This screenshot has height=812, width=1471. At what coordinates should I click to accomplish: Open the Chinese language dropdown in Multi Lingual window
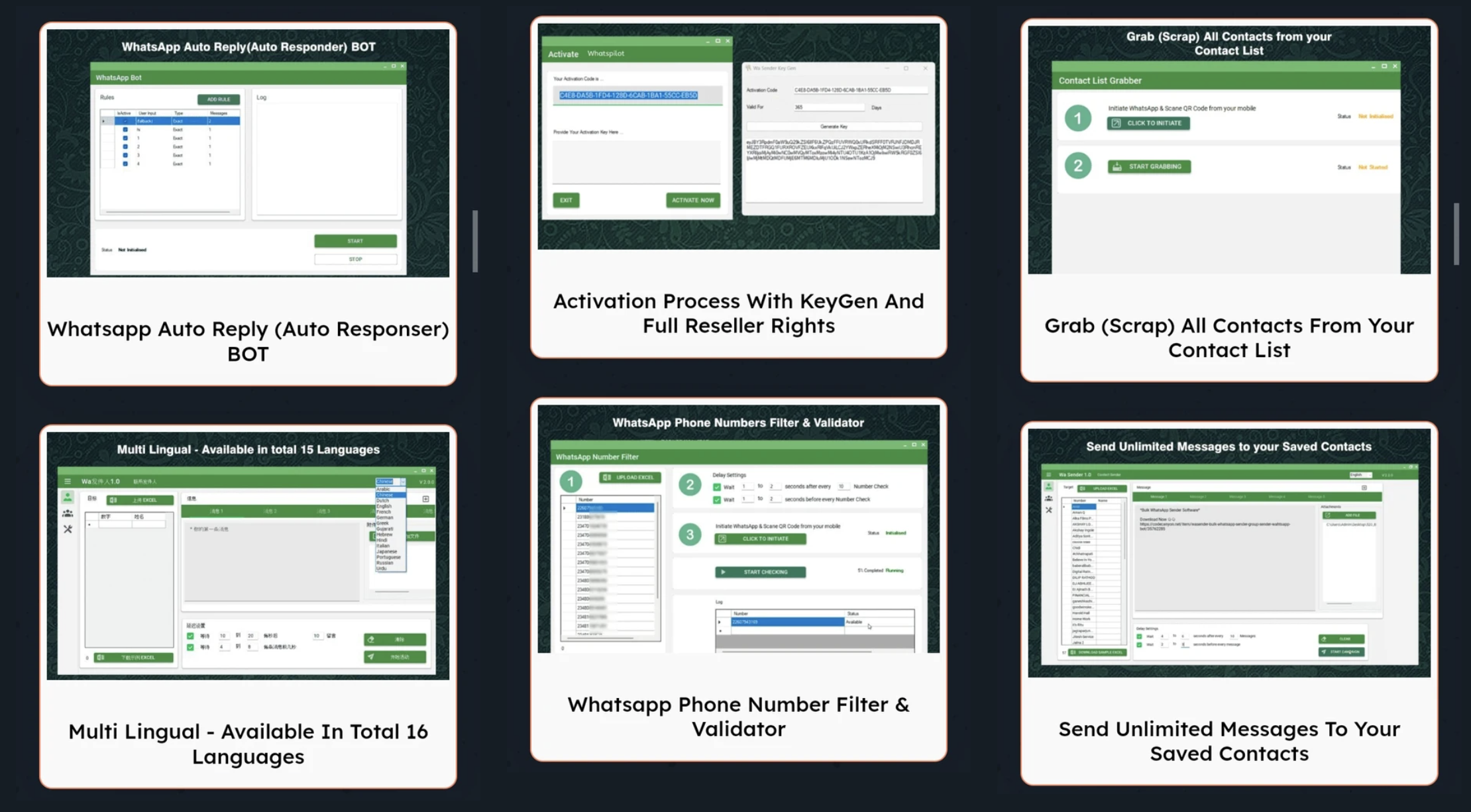pos(390,482)
